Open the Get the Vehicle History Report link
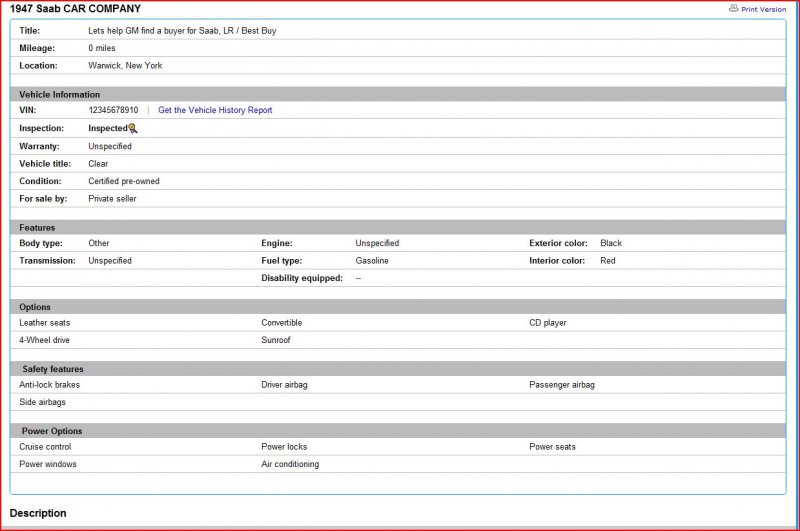Viewport: 800px width, 531px height. pyautogui.click(x=215, y=110)
